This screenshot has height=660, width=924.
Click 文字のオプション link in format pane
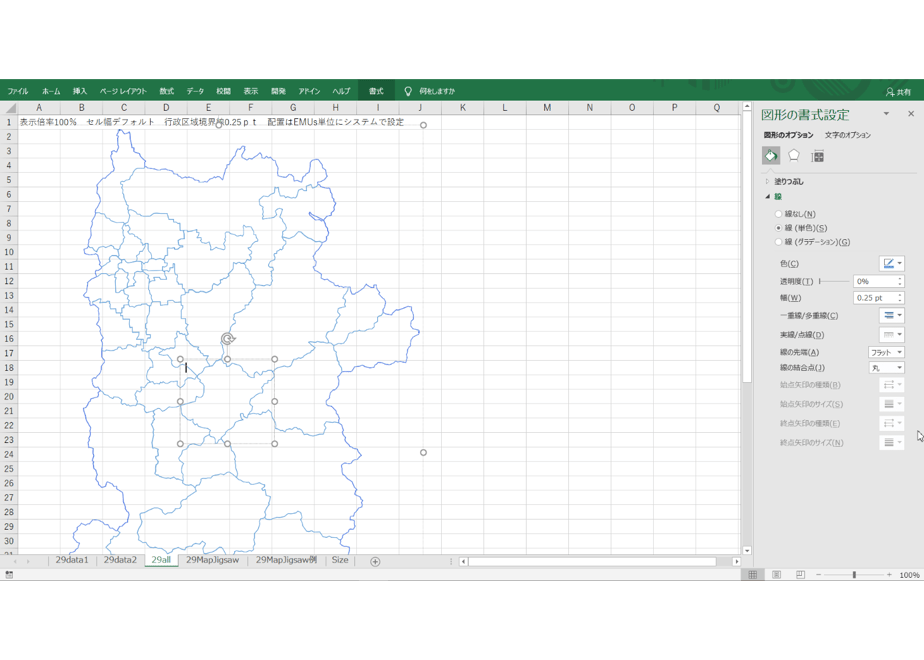click(847, 135)
